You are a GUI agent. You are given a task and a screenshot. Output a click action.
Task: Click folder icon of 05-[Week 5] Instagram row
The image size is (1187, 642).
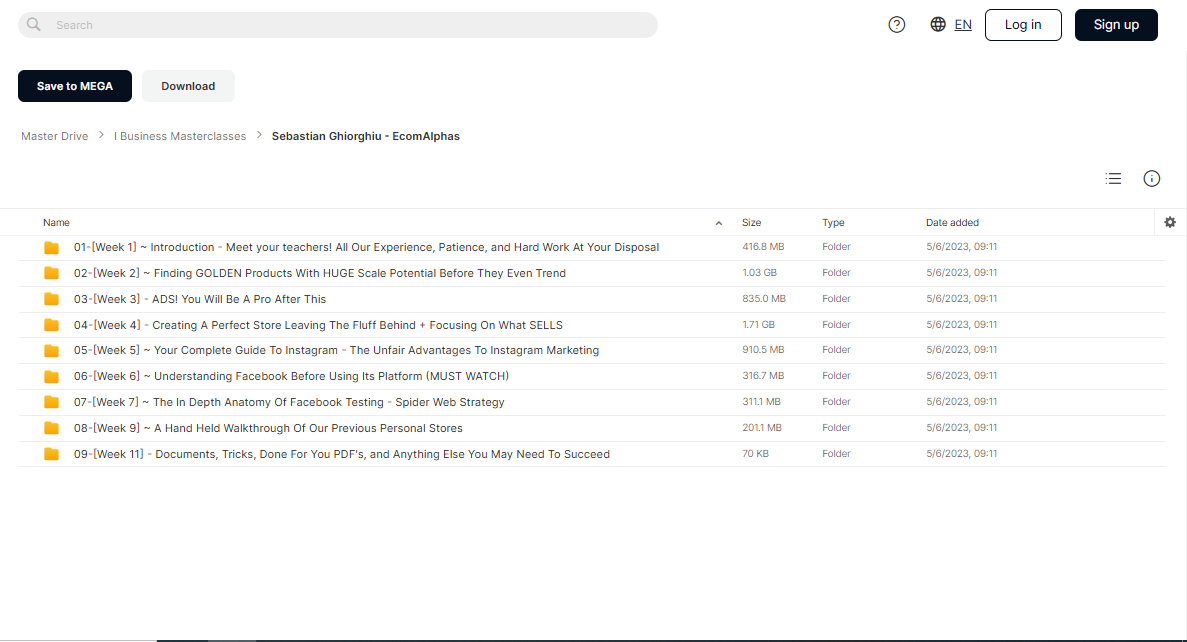point(51,351)
